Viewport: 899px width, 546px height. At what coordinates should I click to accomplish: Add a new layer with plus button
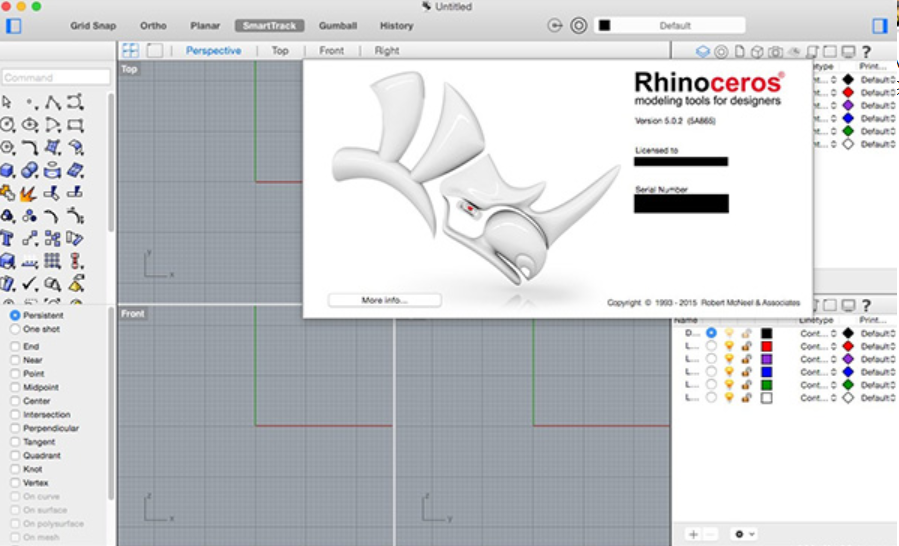tap(693, 534)
